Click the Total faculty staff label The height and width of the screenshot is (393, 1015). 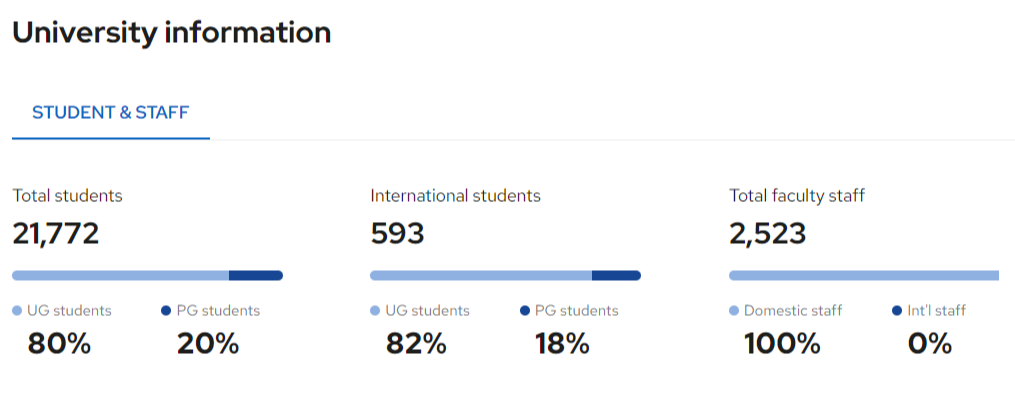[x=797, y=196]
